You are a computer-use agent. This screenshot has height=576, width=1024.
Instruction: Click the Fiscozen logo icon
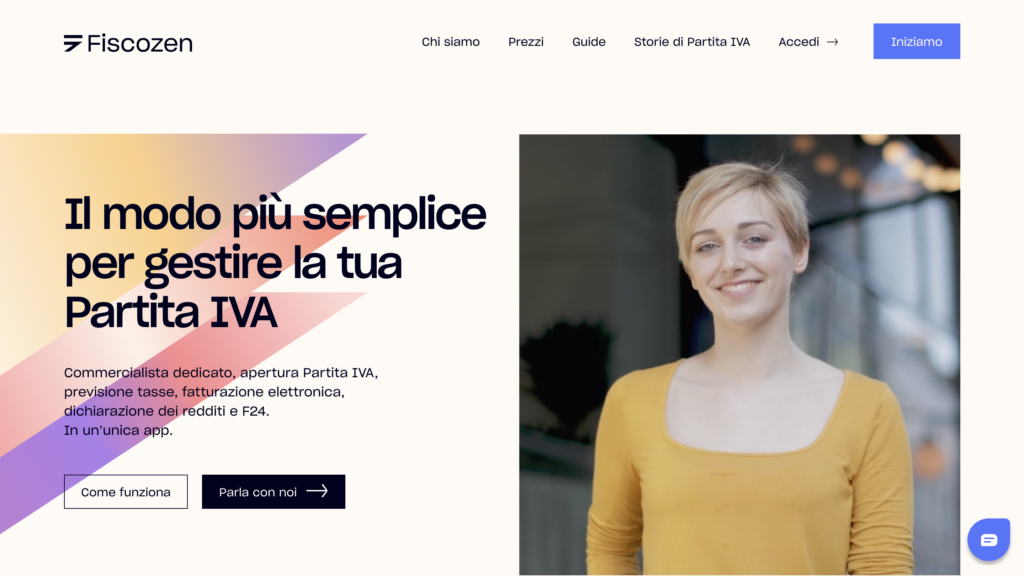point(73,43)
